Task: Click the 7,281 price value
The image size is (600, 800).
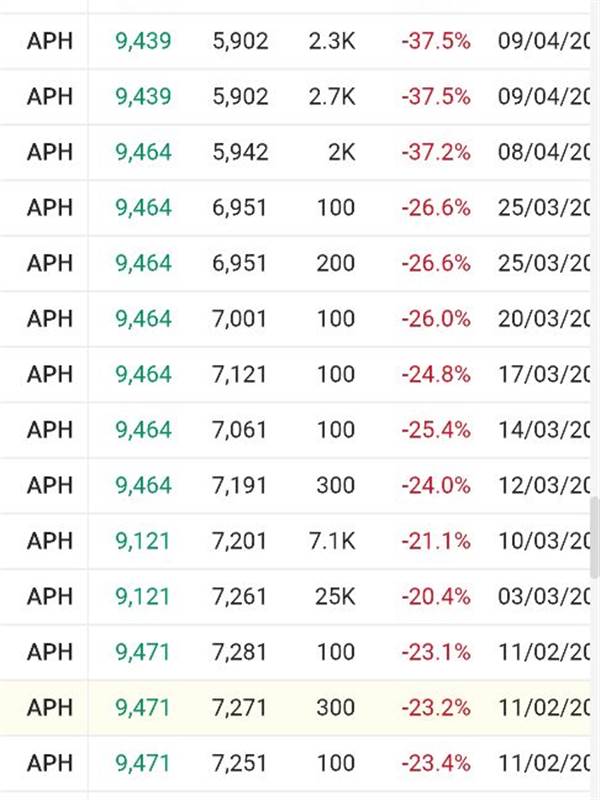Action: (x=240, y=652)
